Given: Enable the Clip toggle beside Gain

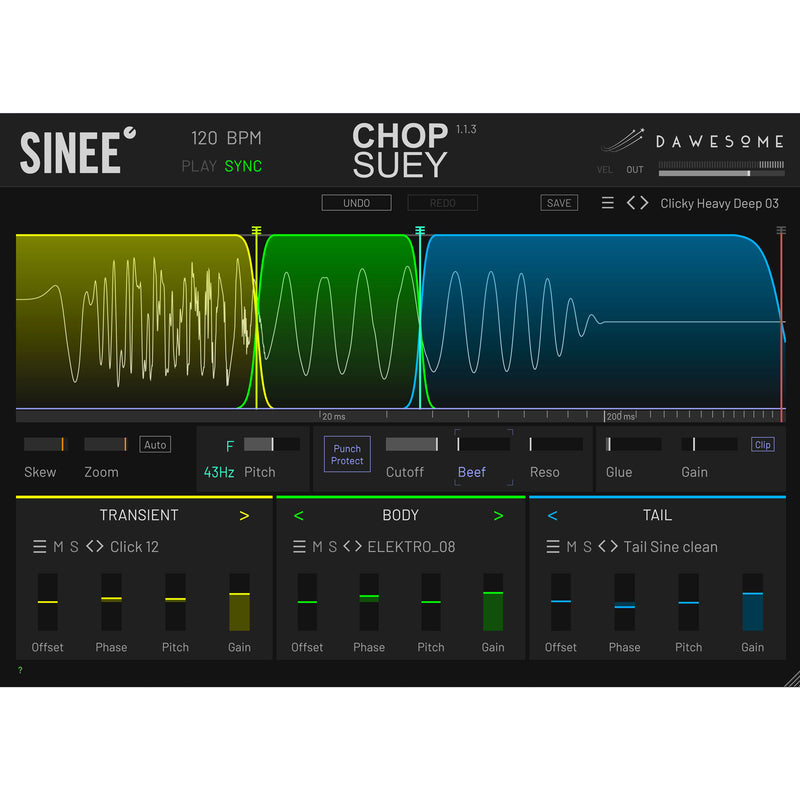Looking at the screenshot, I should point(762,445).
